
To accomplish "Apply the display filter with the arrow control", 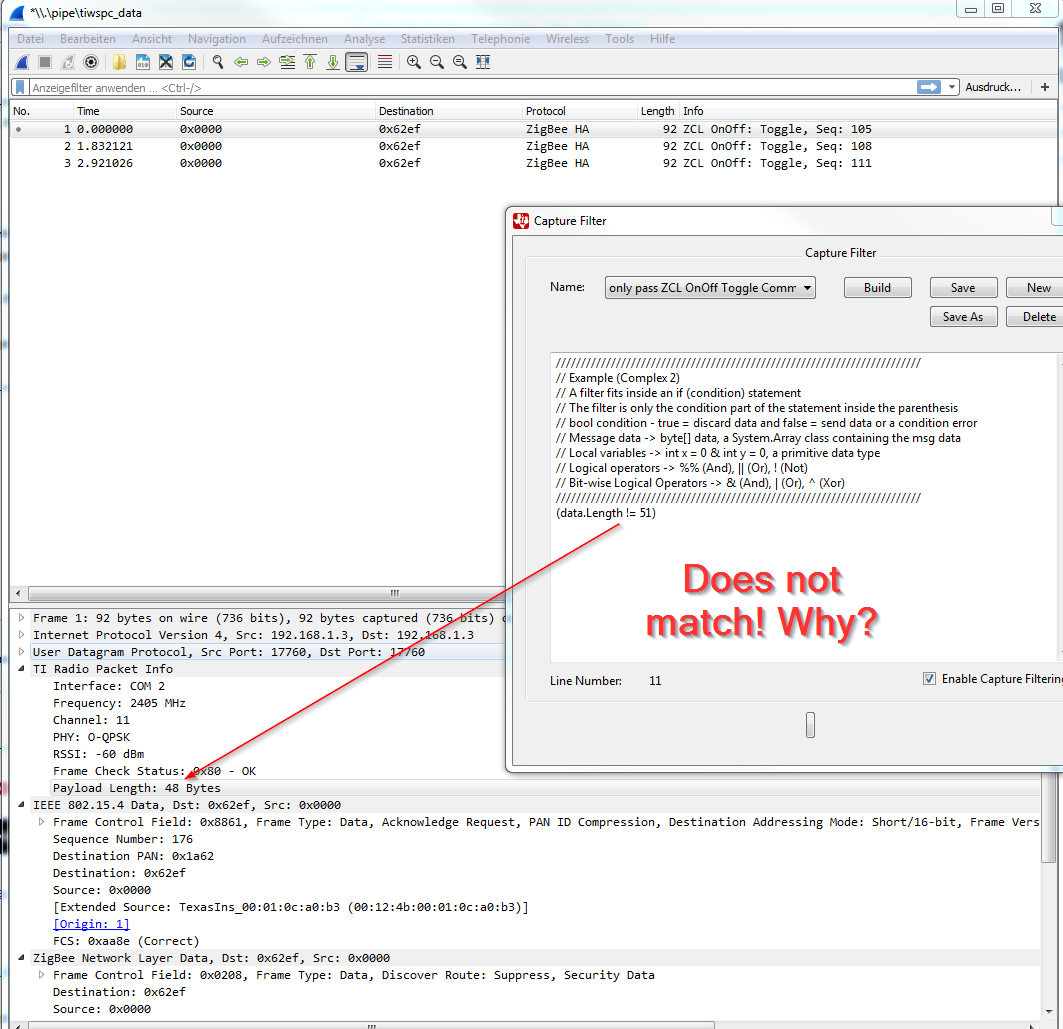I will 931,87.
